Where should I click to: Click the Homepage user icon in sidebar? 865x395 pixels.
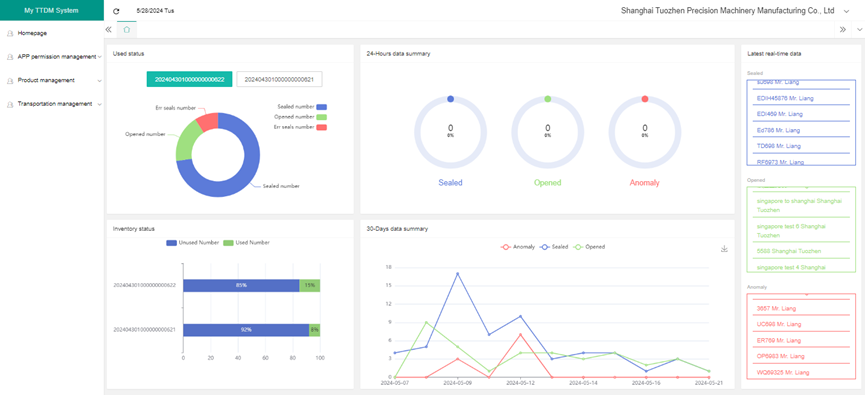click(x=10, y=34)
